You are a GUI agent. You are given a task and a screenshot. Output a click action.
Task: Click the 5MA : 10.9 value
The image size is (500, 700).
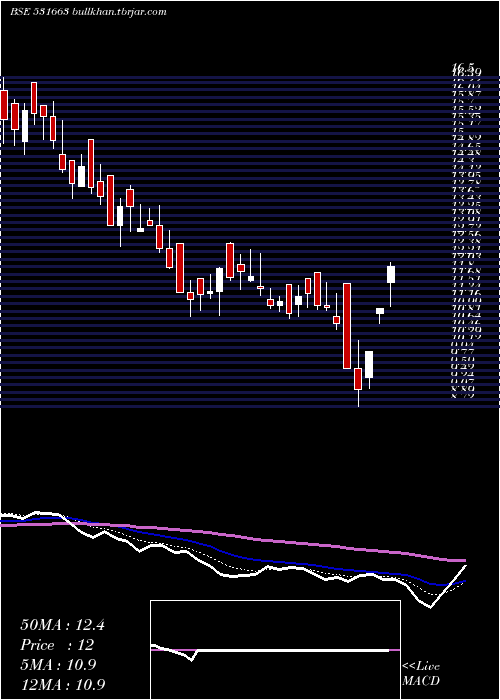(x=58, y=665)
